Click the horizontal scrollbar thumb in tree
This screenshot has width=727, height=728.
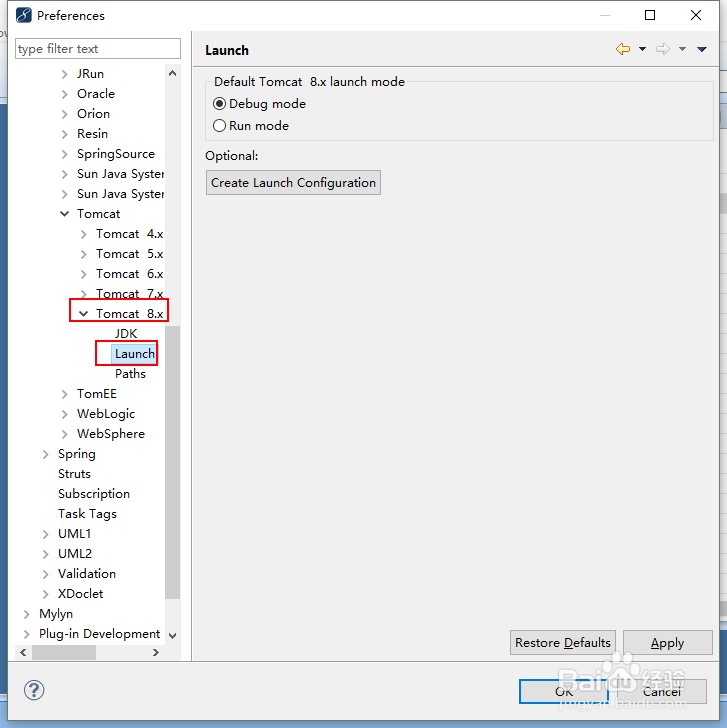coord(64,652)
